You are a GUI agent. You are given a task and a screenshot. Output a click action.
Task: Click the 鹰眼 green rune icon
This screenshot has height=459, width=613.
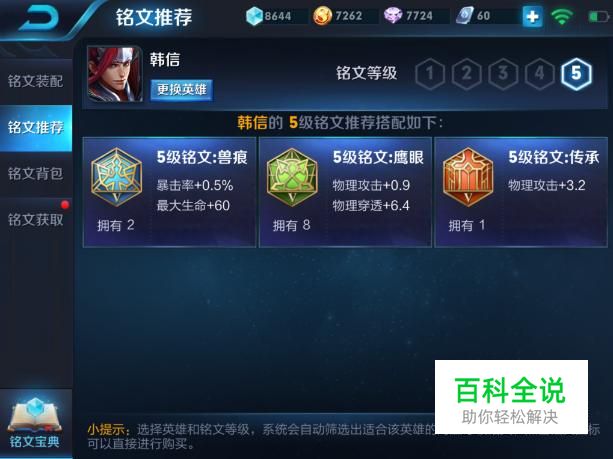[x=292, y=177]
